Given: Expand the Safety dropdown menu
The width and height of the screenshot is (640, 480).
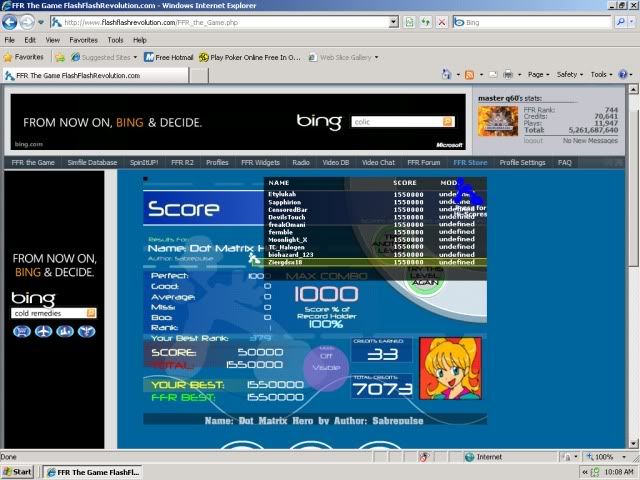Looking at the screenshot, I should pyautogui.click(x=570, y=75).
